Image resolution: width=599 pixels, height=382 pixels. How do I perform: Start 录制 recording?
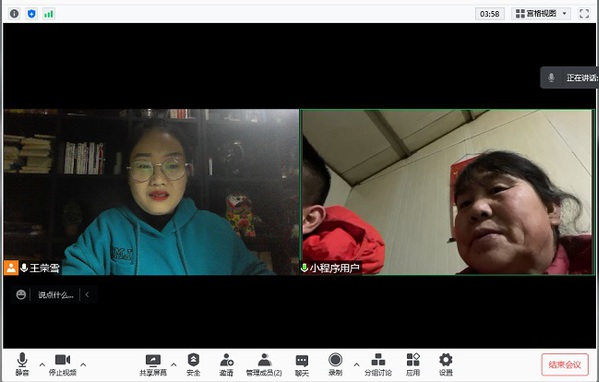335,364
